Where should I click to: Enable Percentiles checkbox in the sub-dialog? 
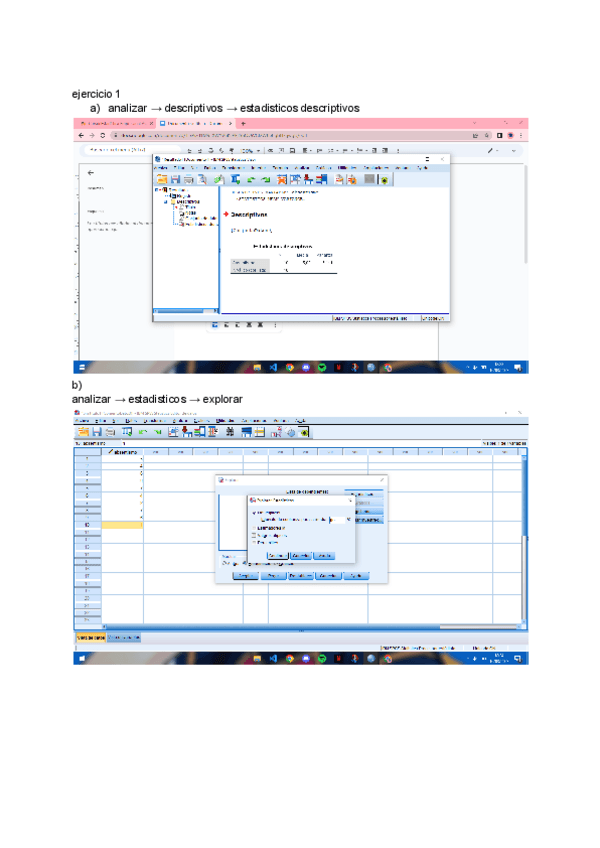tap(254, 542)
